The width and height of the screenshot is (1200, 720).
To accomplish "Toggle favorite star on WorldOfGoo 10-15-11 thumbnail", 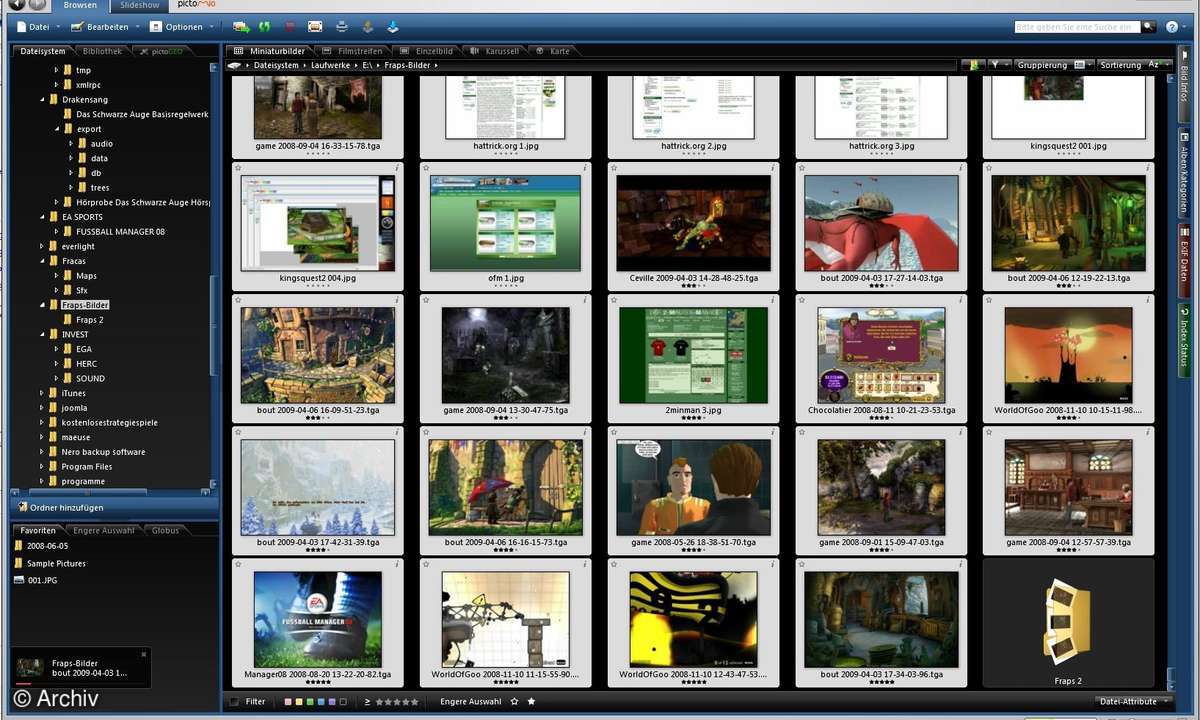I will click(x=991, y=299).
